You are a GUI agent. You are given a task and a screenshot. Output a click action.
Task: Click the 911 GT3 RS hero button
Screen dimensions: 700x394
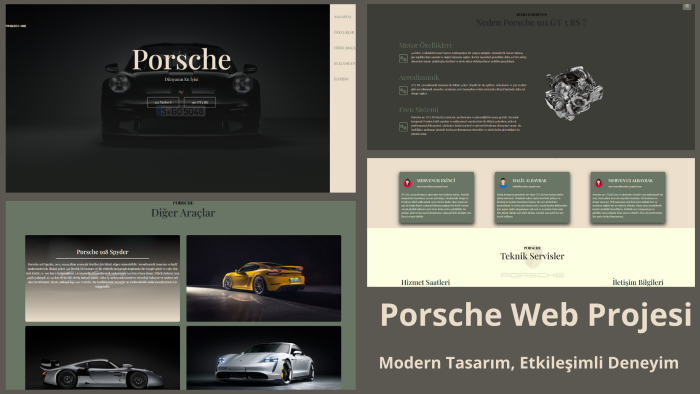click(200, 102)
